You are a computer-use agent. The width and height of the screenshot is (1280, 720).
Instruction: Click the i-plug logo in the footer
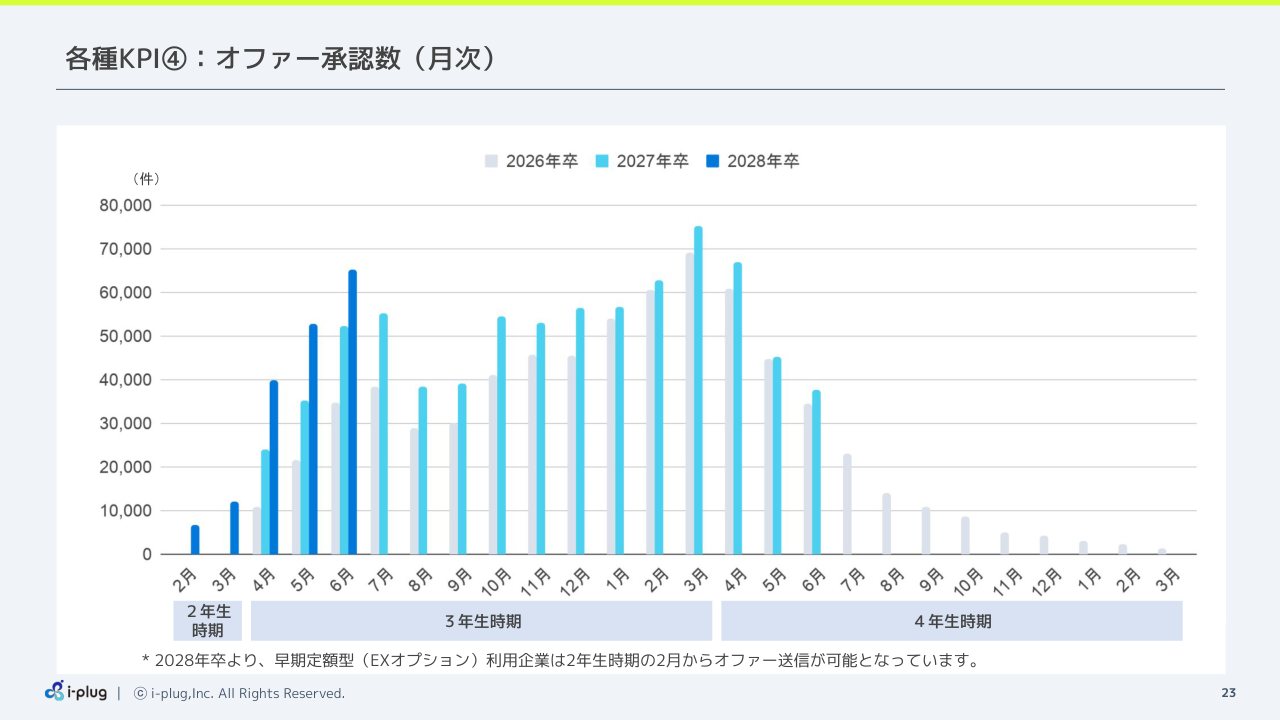pos(76,691)
